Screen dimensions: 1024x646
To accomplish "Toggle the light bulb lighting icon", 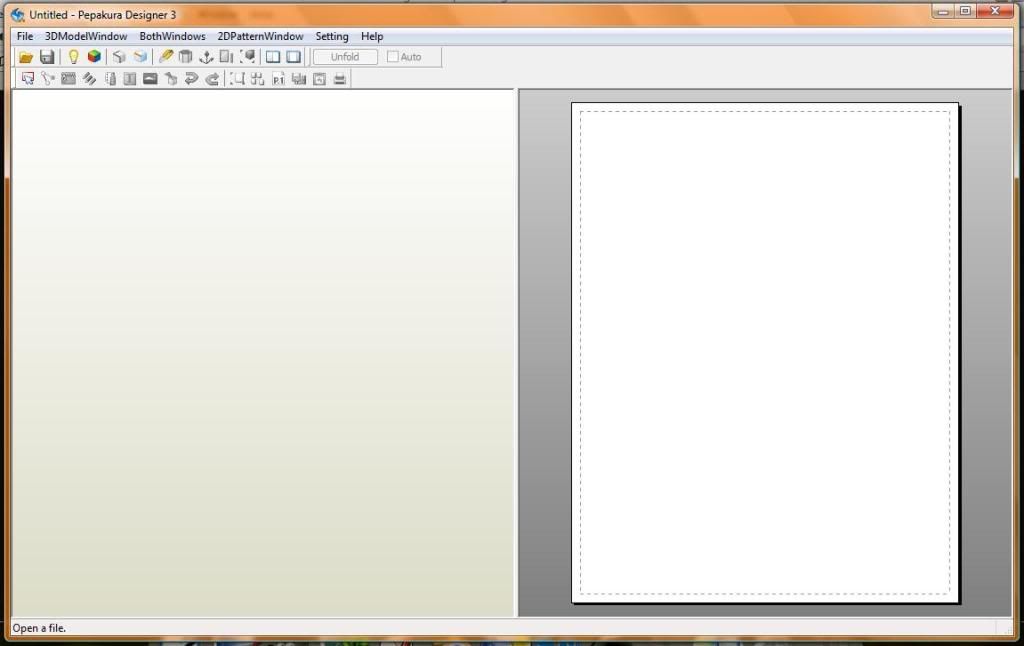I will pos(73,57).
